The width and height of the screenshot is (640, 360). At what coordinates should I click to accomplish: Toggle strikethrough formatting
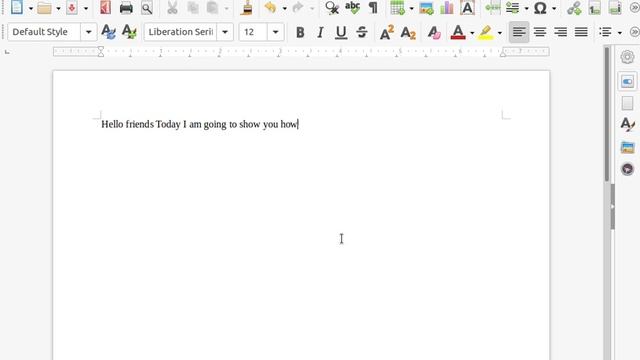362,32
